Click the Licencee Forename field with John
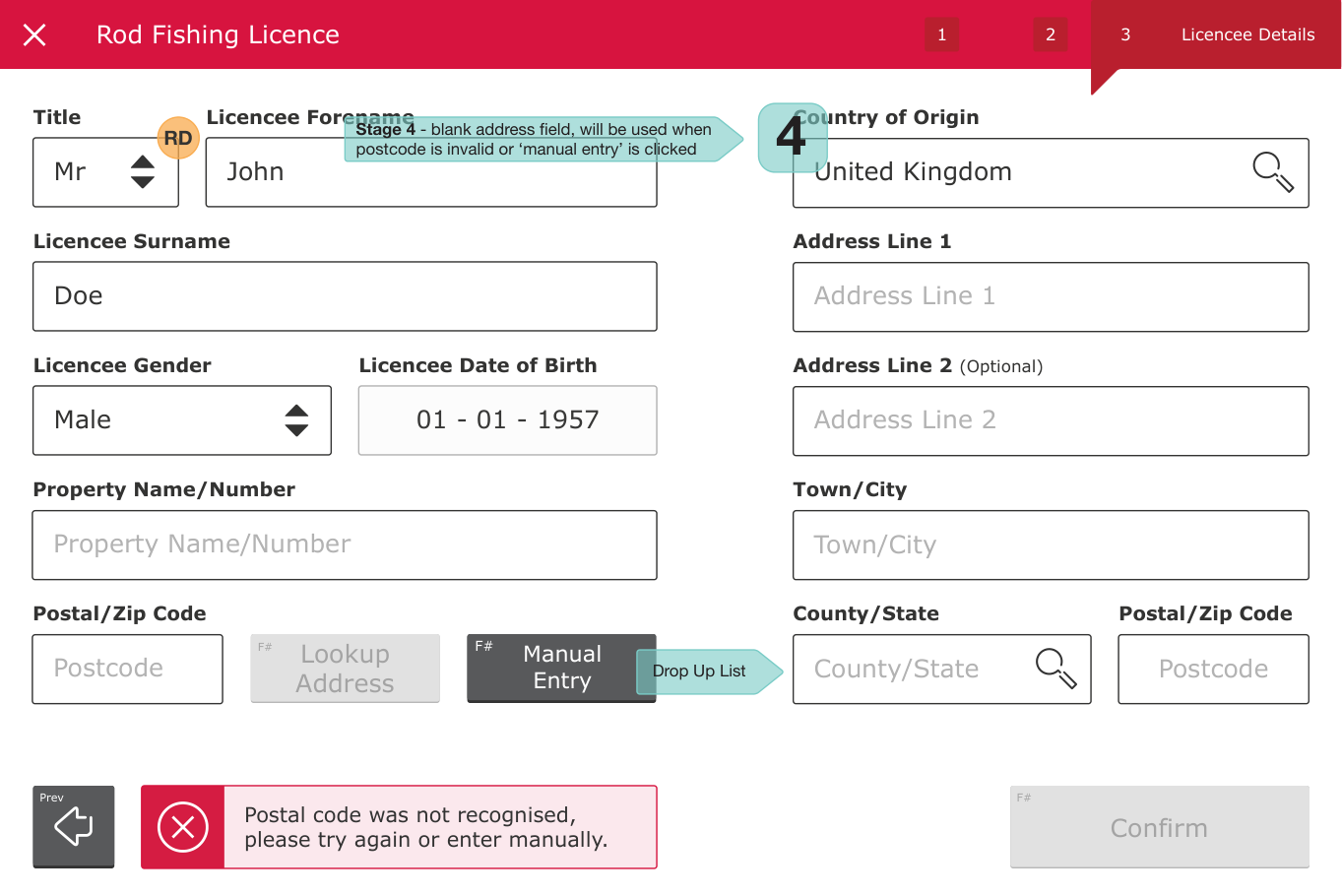Image resolution: width=1342 pixels, height=896 pixels. [430, 172]
